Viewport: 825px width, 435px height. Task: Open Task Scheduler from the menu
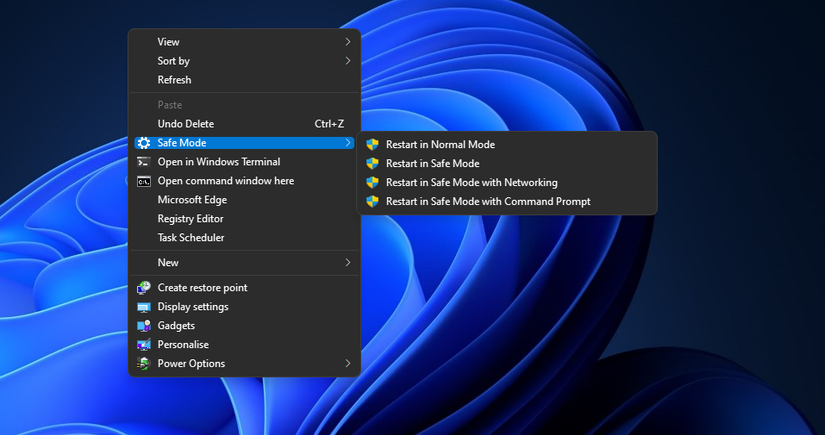[244, 238]
